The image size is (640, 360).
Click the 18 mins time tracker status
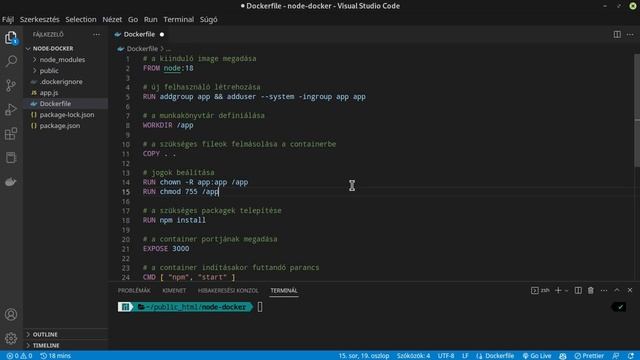56,356
